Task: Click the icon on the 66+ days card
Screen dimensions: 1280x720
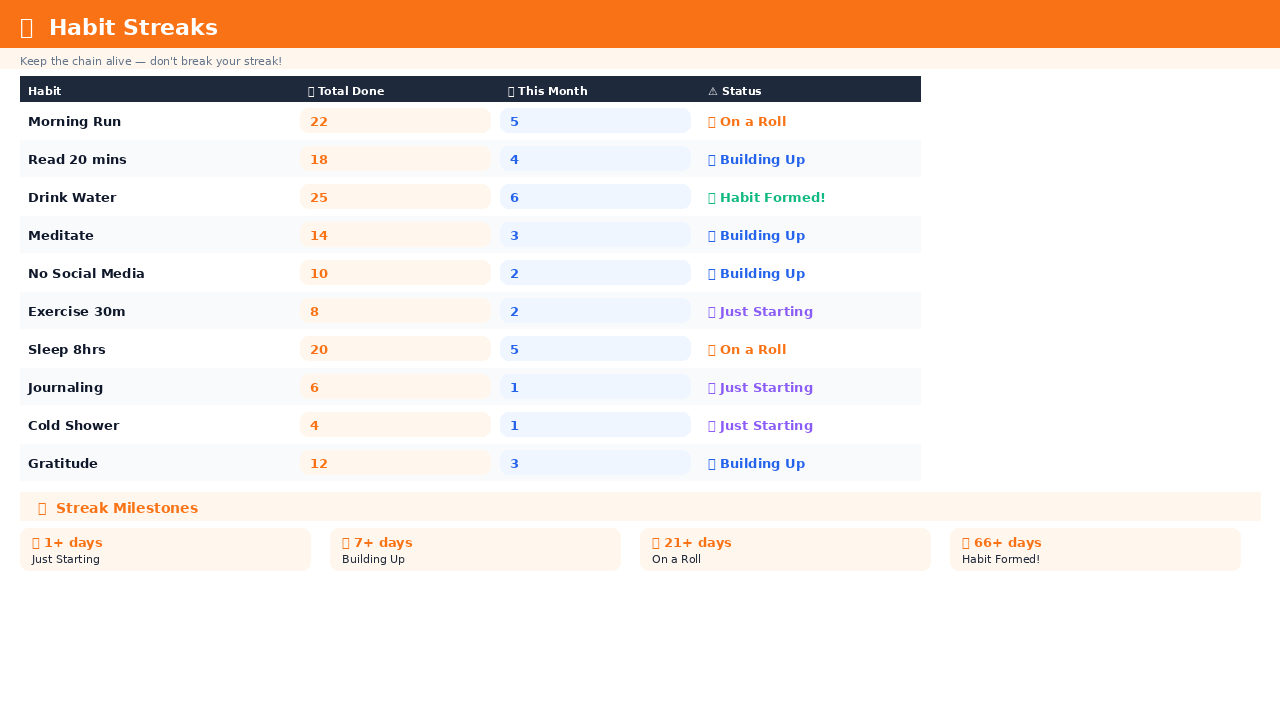Action: pyautogui.click(x=966, y=543)
